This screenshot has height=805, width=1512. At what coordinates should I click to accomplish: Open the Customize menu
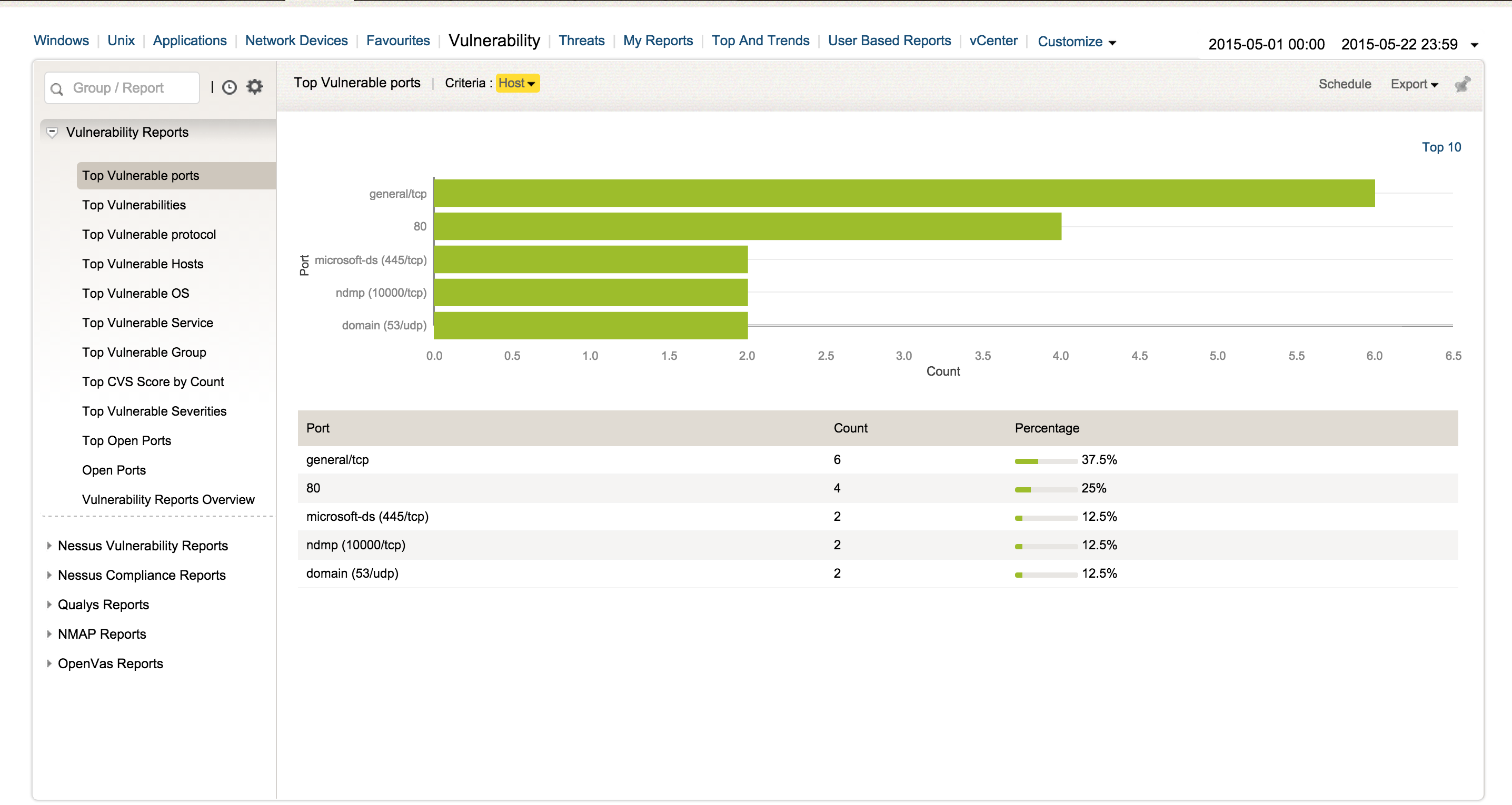coord(1076,42)
